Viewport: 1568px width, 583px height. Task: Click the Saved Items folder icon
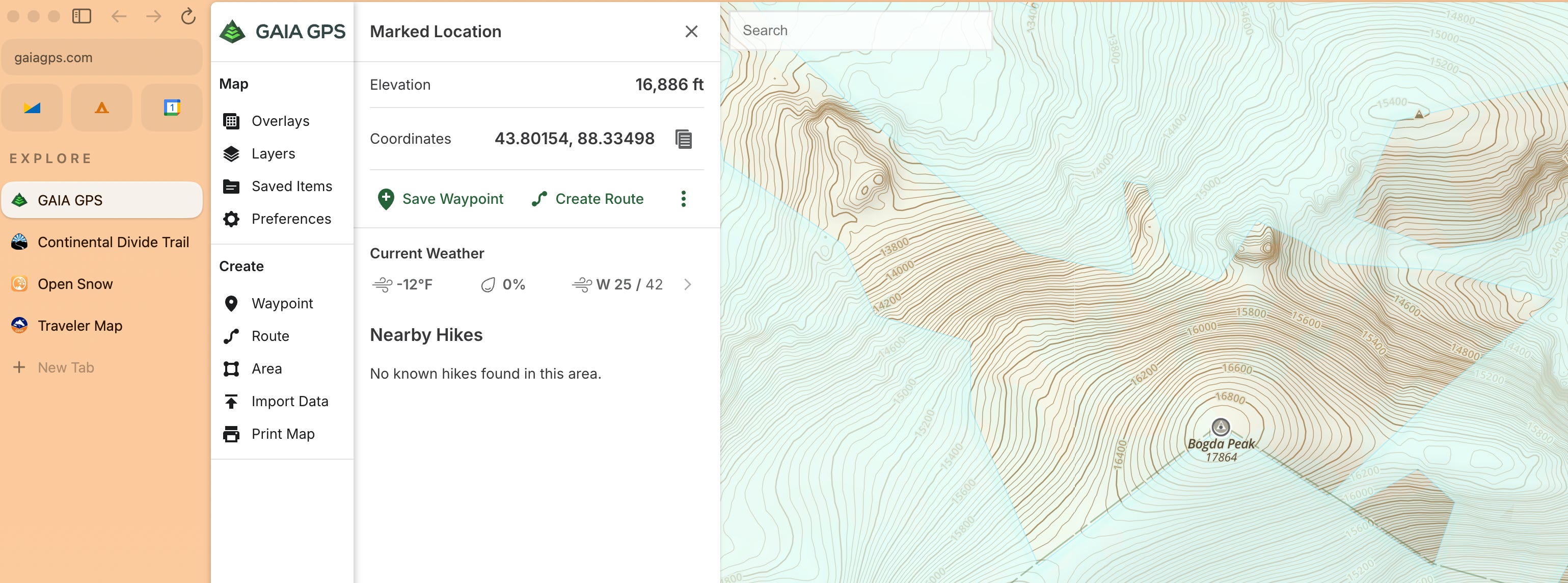tap(231, 187)
